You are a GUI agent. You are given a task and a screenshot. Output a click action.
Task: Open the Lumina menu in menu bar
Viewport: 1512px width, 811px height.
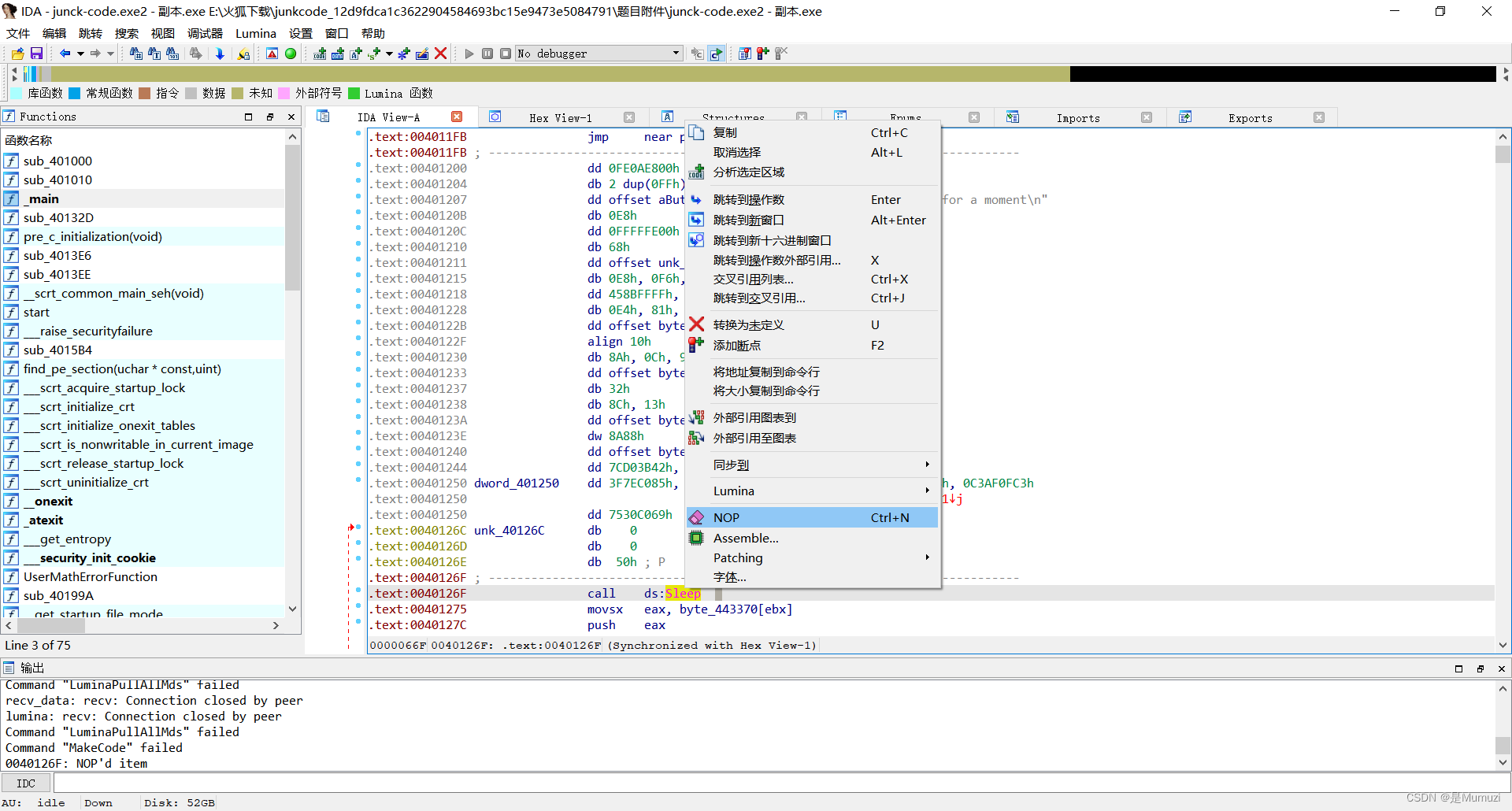click(x=256, y=33)
